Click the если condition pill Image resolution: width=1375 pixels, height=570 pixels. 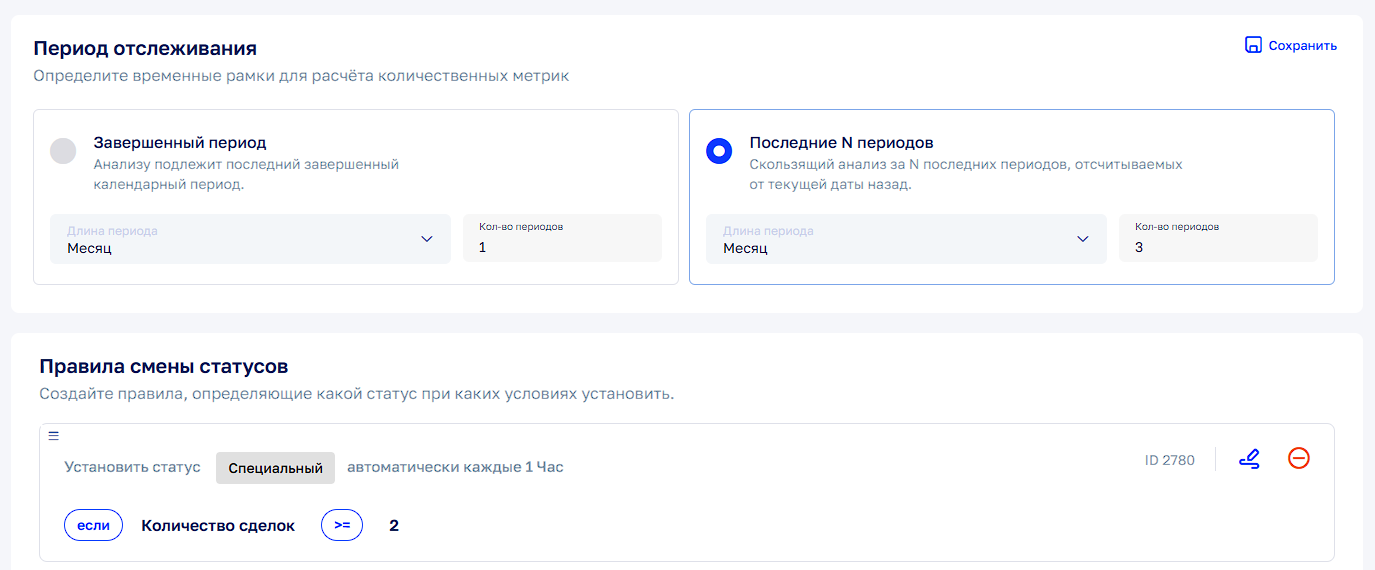point(93,525)
